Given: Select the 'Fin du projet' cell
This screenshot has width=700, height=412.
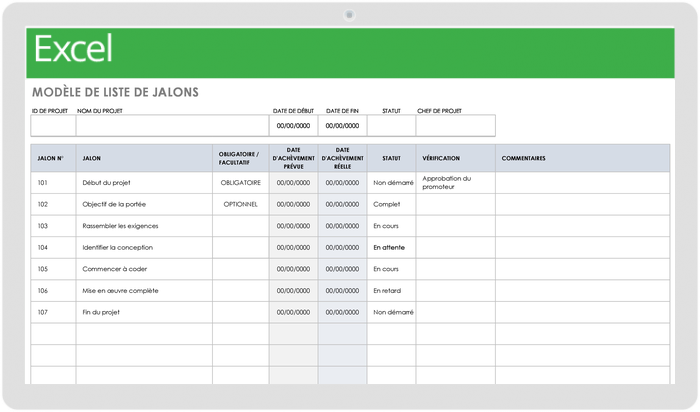Looking at the screenshot, I should 144,312.
